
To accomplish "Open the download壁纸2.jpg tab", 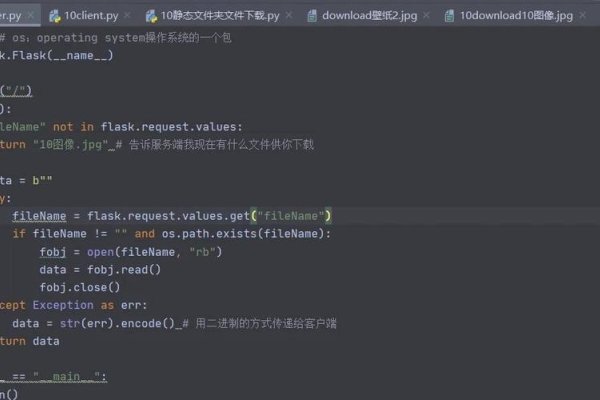I will click(x=369, y=16).
